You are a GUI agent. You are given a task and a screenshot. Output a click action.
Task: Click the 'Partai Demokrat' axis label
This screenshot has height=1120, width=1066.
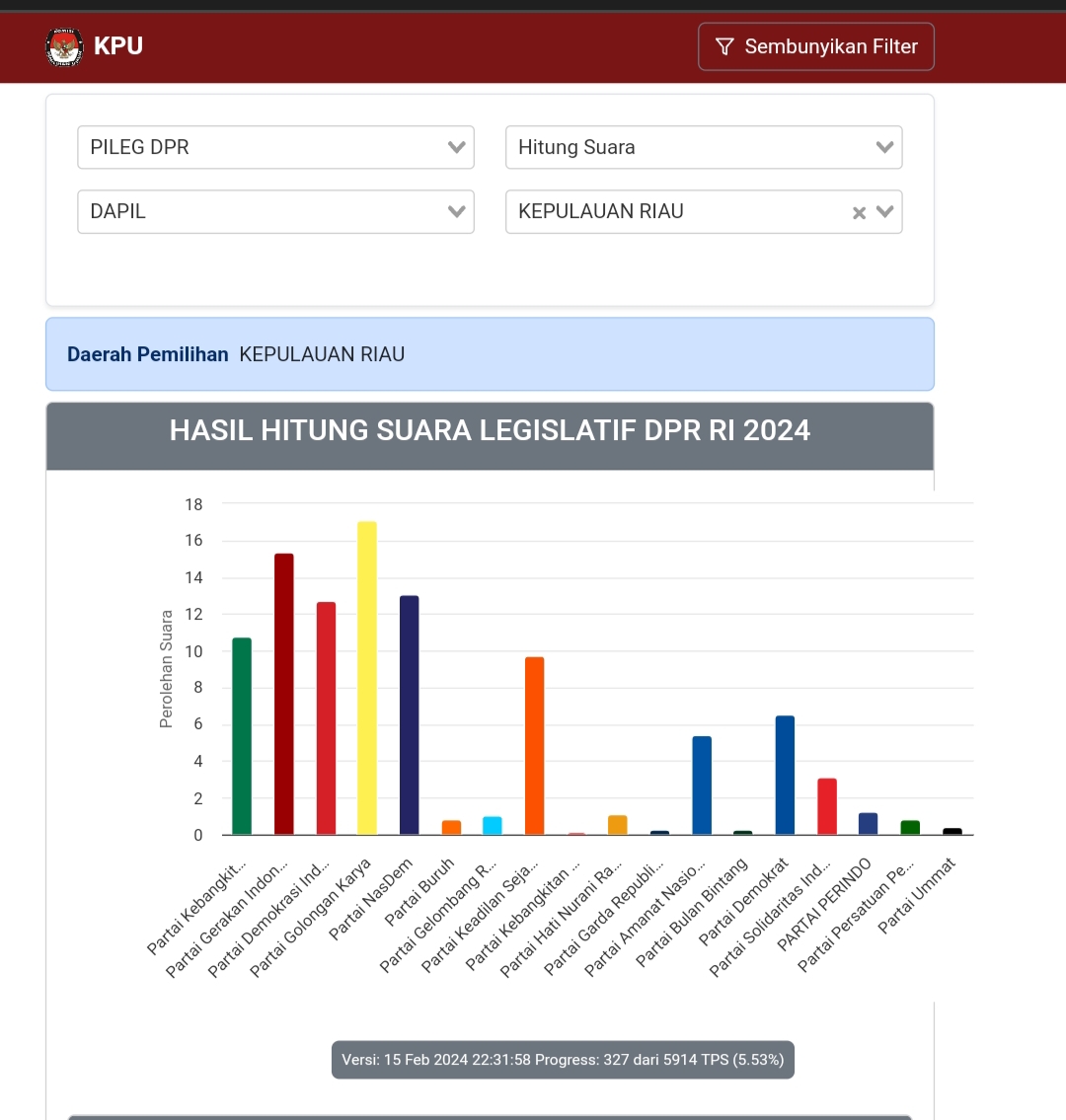(x=743, y=902)
